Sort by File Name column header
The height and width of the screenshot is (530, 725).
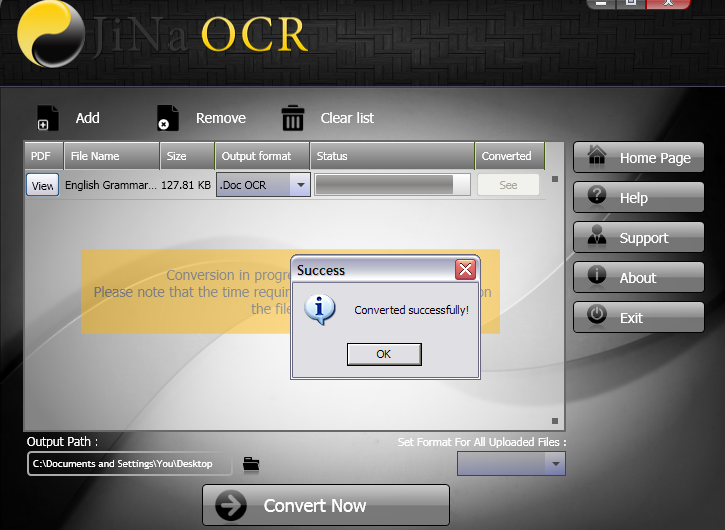coord(111,156)
